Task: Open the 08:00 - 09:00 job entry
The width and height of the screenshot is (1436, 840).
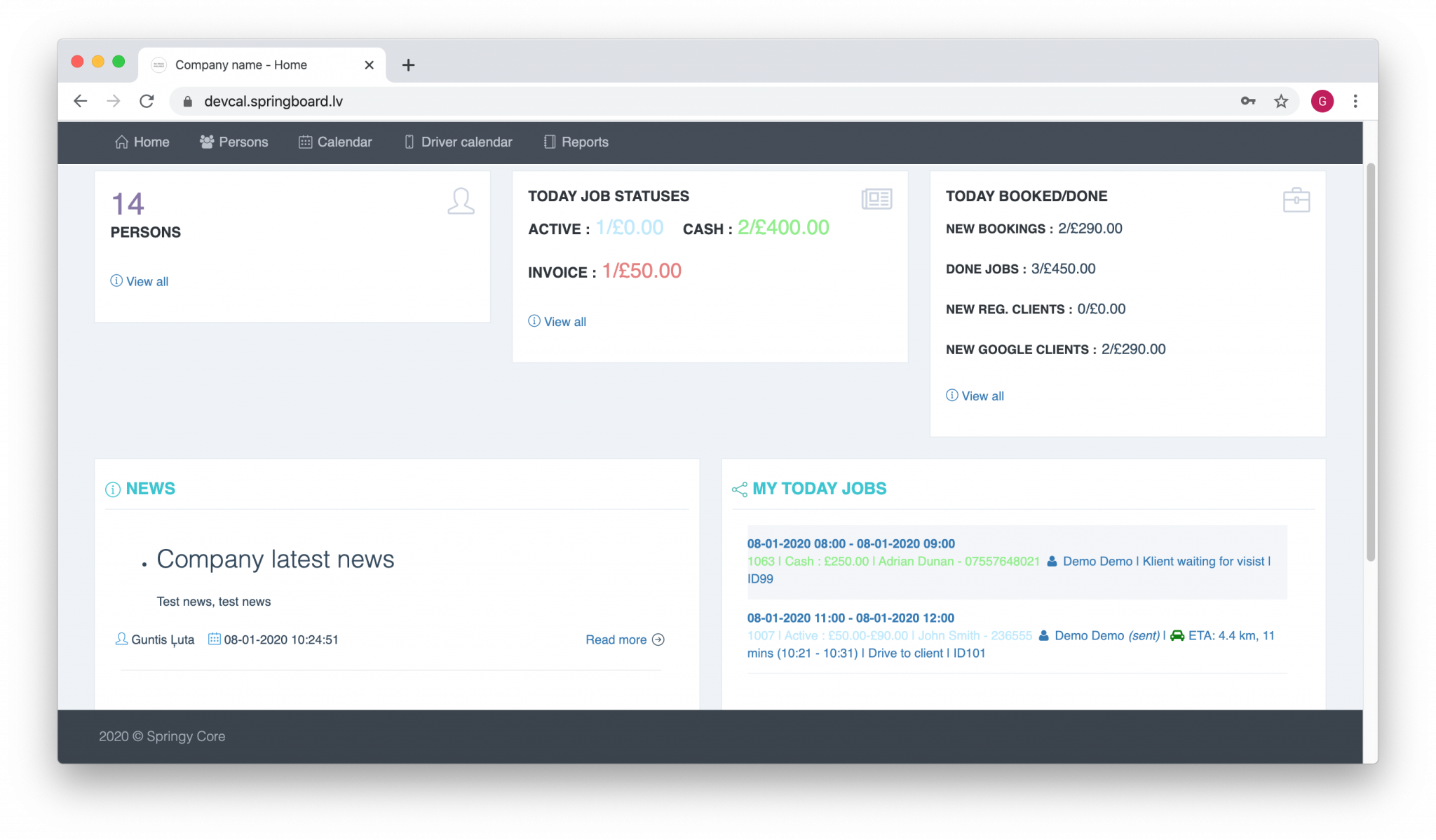Action: click(x=851, y=543)
